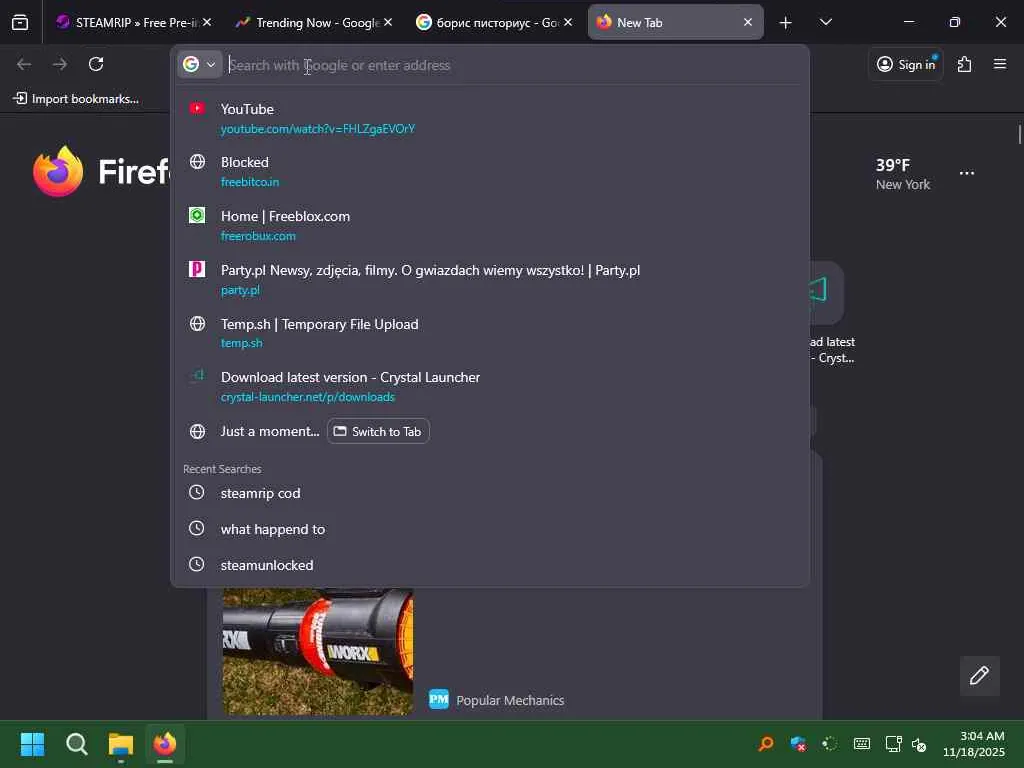Reload the current page
Screen dimensions: 1024x768
click(x=96, y=64)
